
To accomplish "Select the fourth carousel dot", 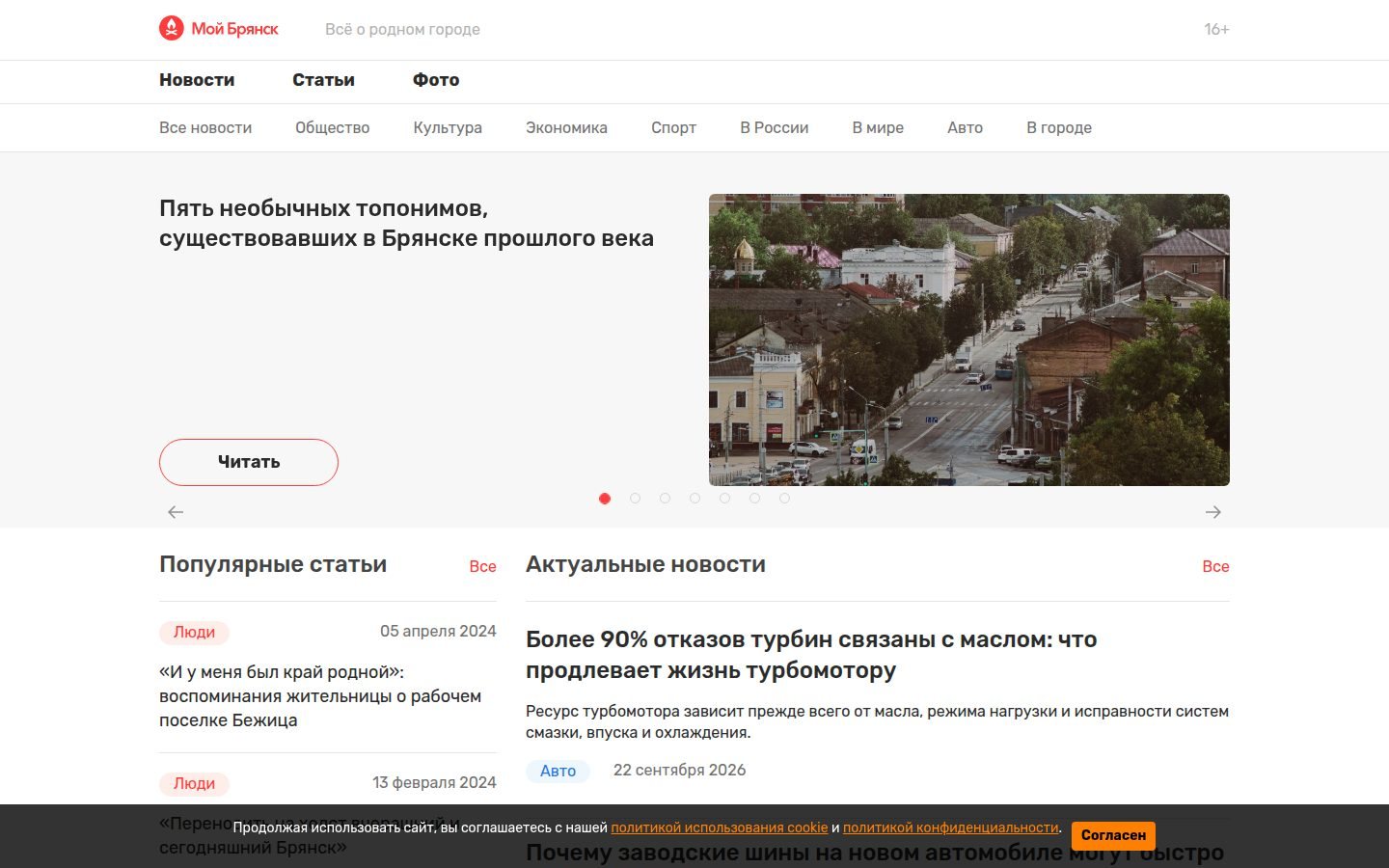I will point(694,499).
